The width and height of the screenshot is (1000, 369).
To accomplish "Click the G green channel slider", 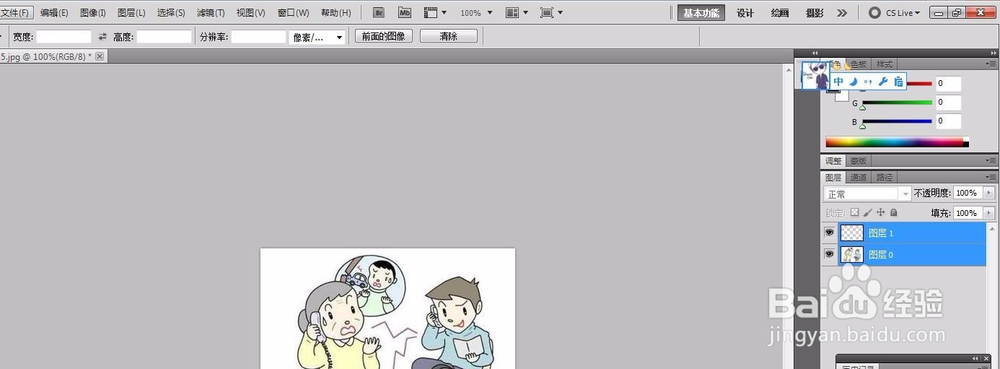I will (897, 103).
